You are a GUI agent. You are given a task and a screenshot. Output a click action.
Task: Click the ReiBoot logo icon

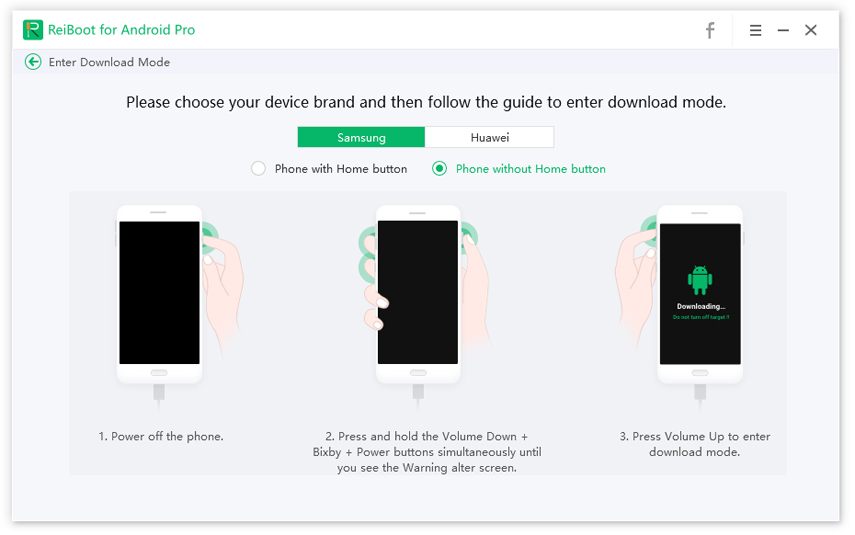(33, 30)
